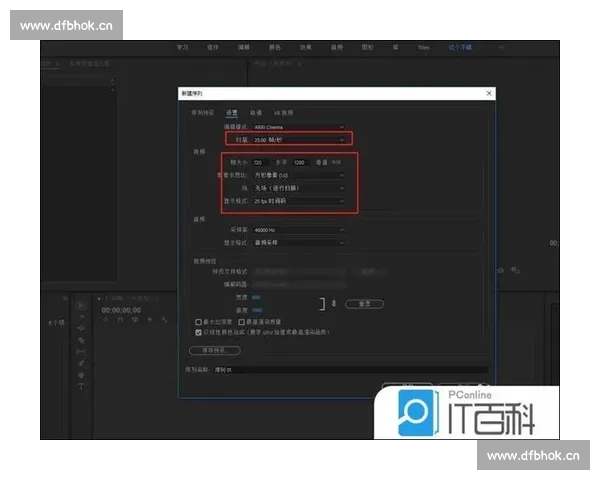This screenshot has height=480, width=600.
Task: Expand the 采样率 48000 Hz dropdown
Action: (x=298, y=229)
